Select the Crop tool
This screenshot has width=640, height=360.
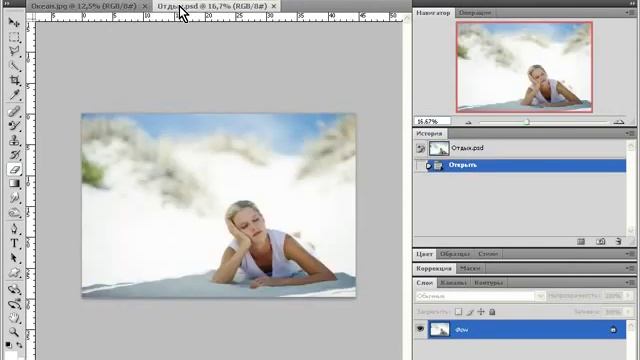(14, 80)
